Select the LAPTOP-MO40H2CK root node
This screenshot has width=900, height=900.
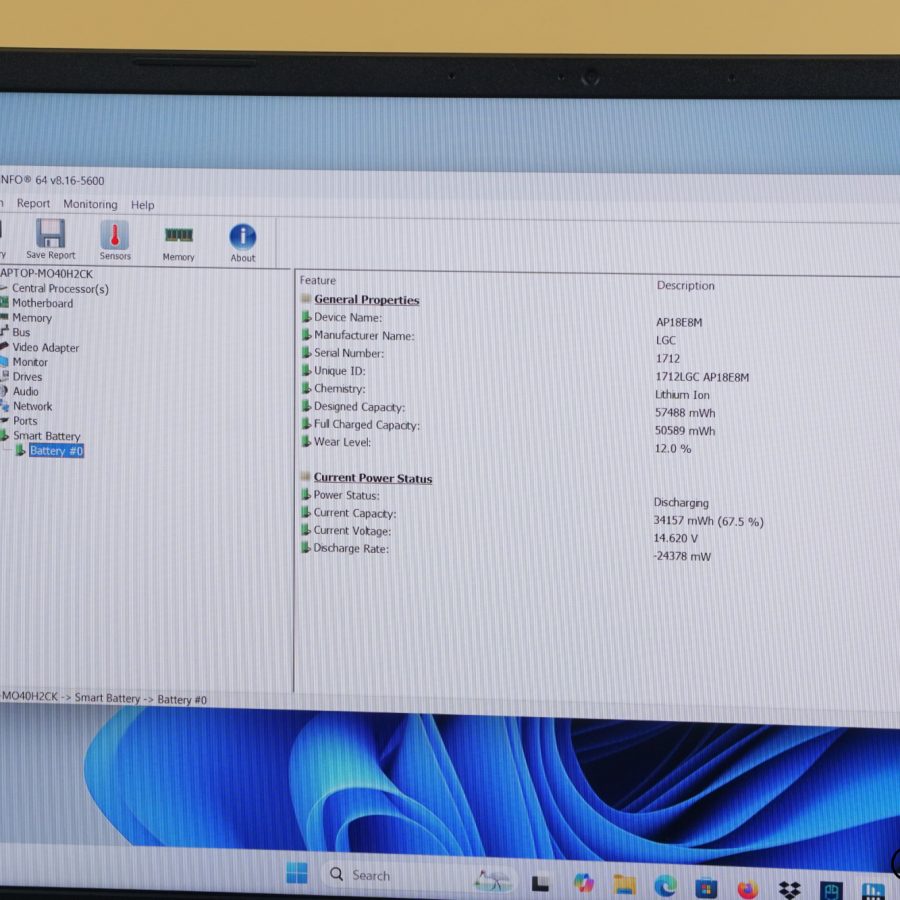tap(46, 273)
